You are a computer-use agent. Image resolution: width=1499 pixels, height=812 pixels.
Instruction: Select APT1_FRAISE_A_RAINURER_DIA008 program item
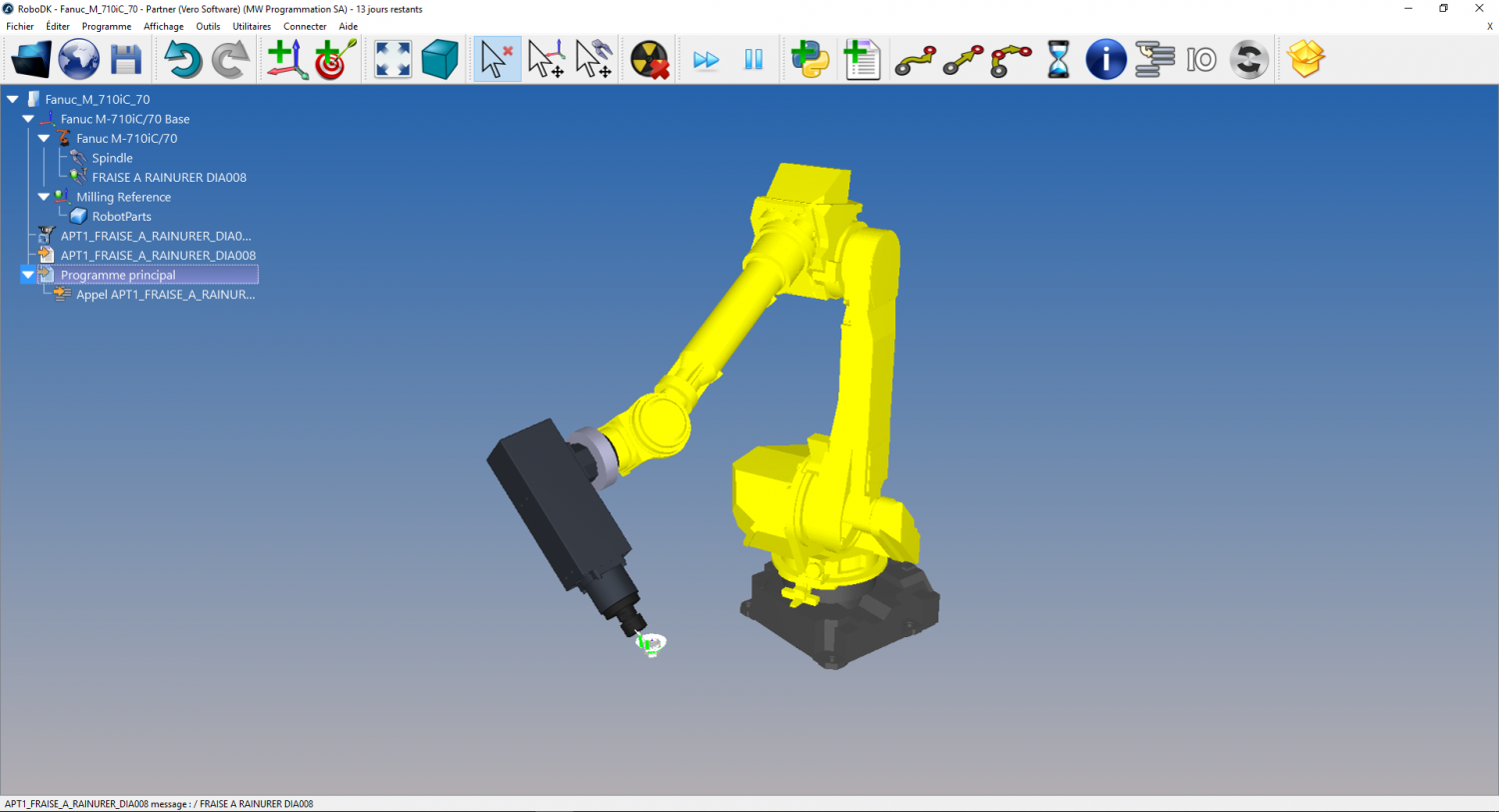tap(158, 256)
